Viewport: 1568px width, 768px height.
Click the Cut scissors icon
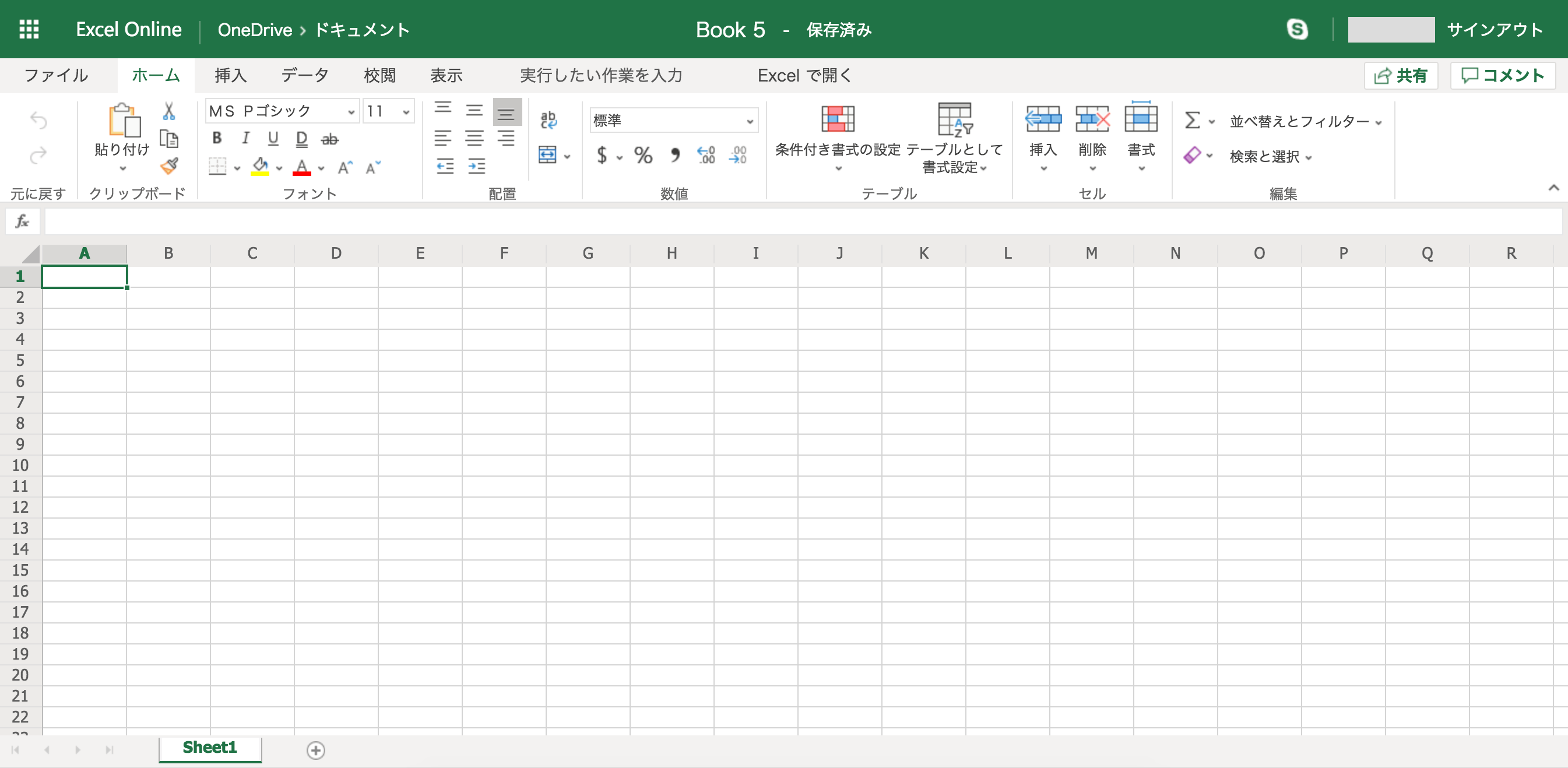(x=168, y=111)
